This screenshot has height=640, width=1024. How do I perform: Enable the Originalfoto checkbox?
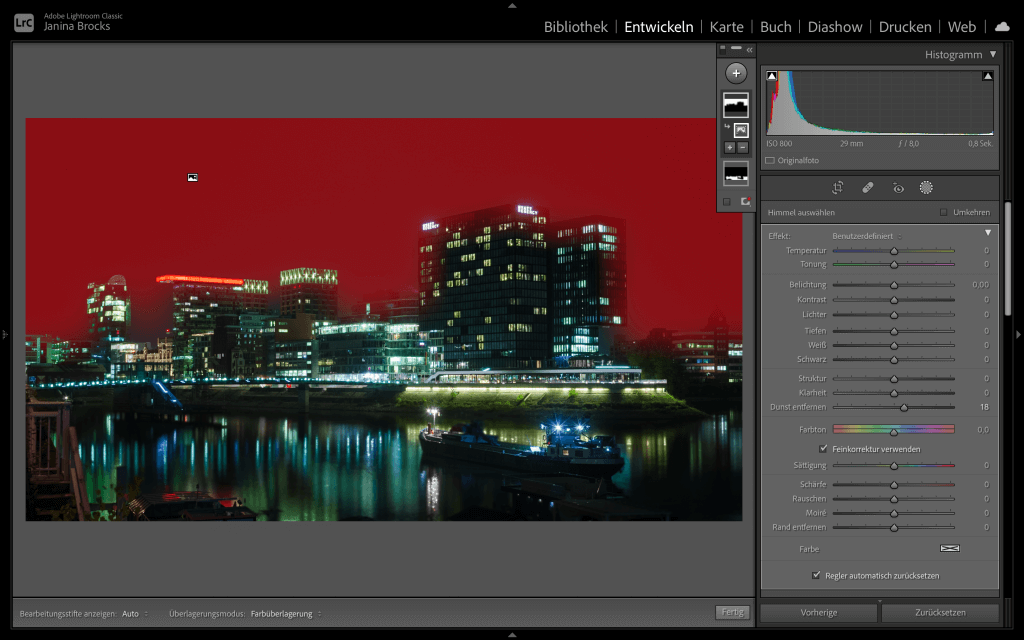pos(770,161)
